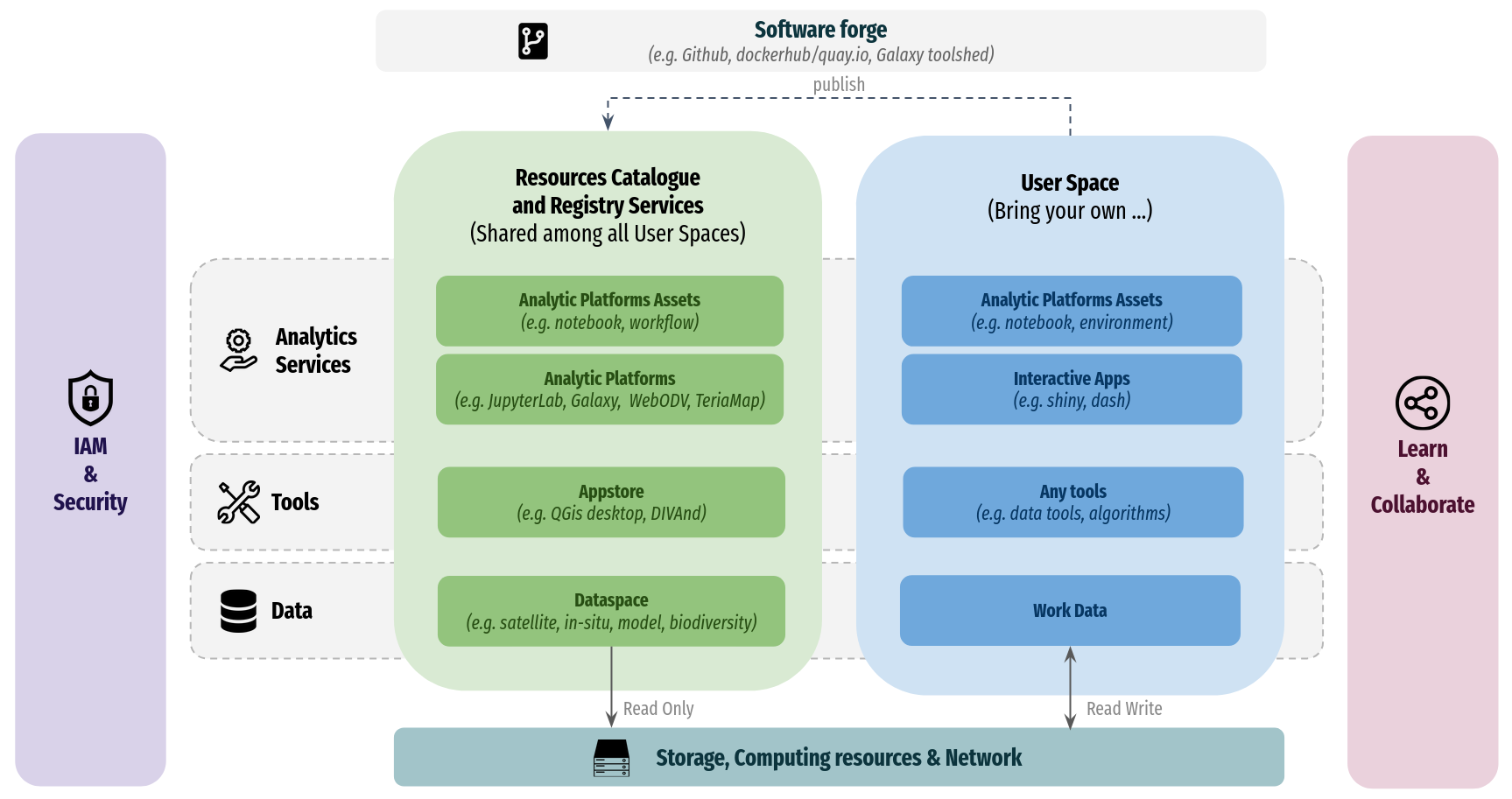Select the Work Data block
Image resolution: width=1512 pixels, height=799 pixels.
(x=1070, y=611)
